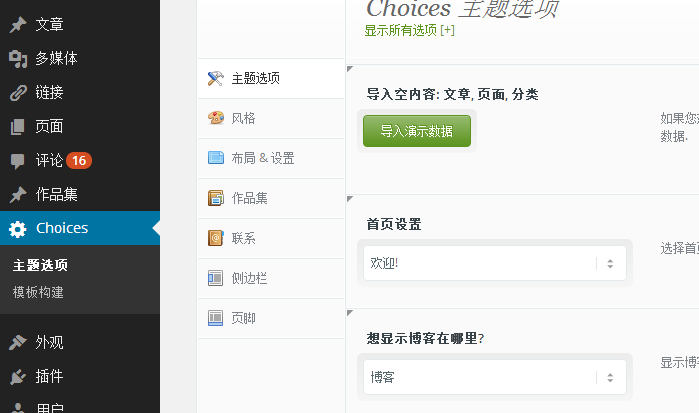Open 模板构建 submenu item
The height and width of the screenshot is (413, 699).
[38, 293]
